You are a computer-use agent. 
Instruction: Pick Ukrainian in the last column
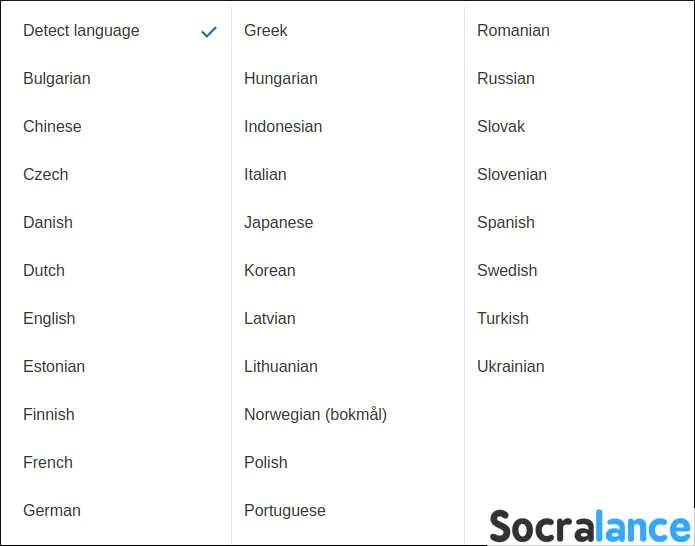511,367
